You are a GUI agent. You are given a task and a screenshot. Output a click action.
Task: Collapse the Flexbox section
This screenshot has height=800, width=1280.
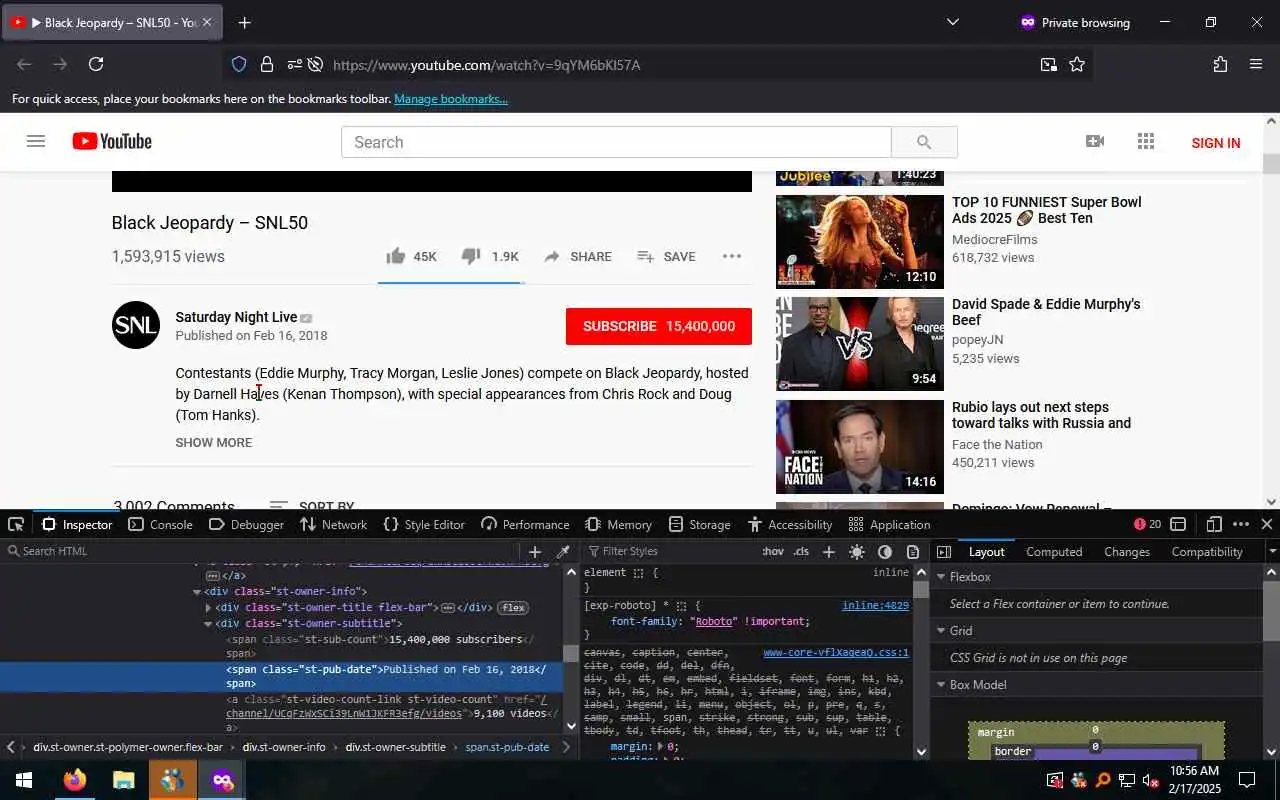pos(940,577)
